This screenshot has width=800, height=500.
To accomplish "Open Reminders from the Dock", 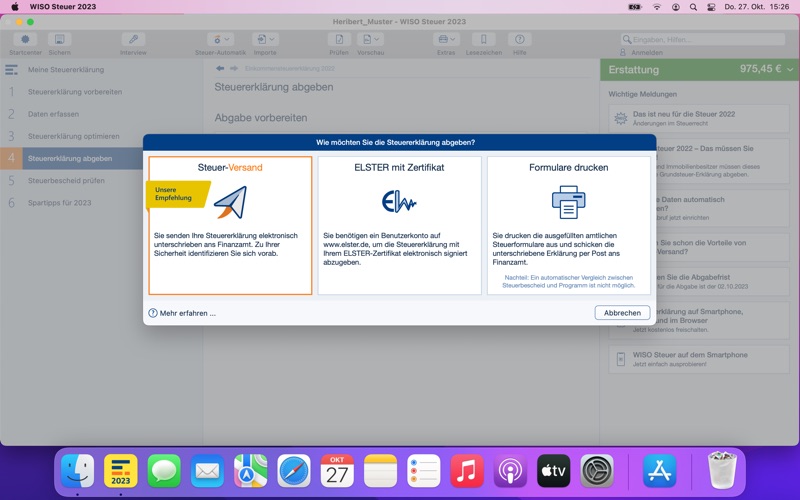I will (424, 470).
